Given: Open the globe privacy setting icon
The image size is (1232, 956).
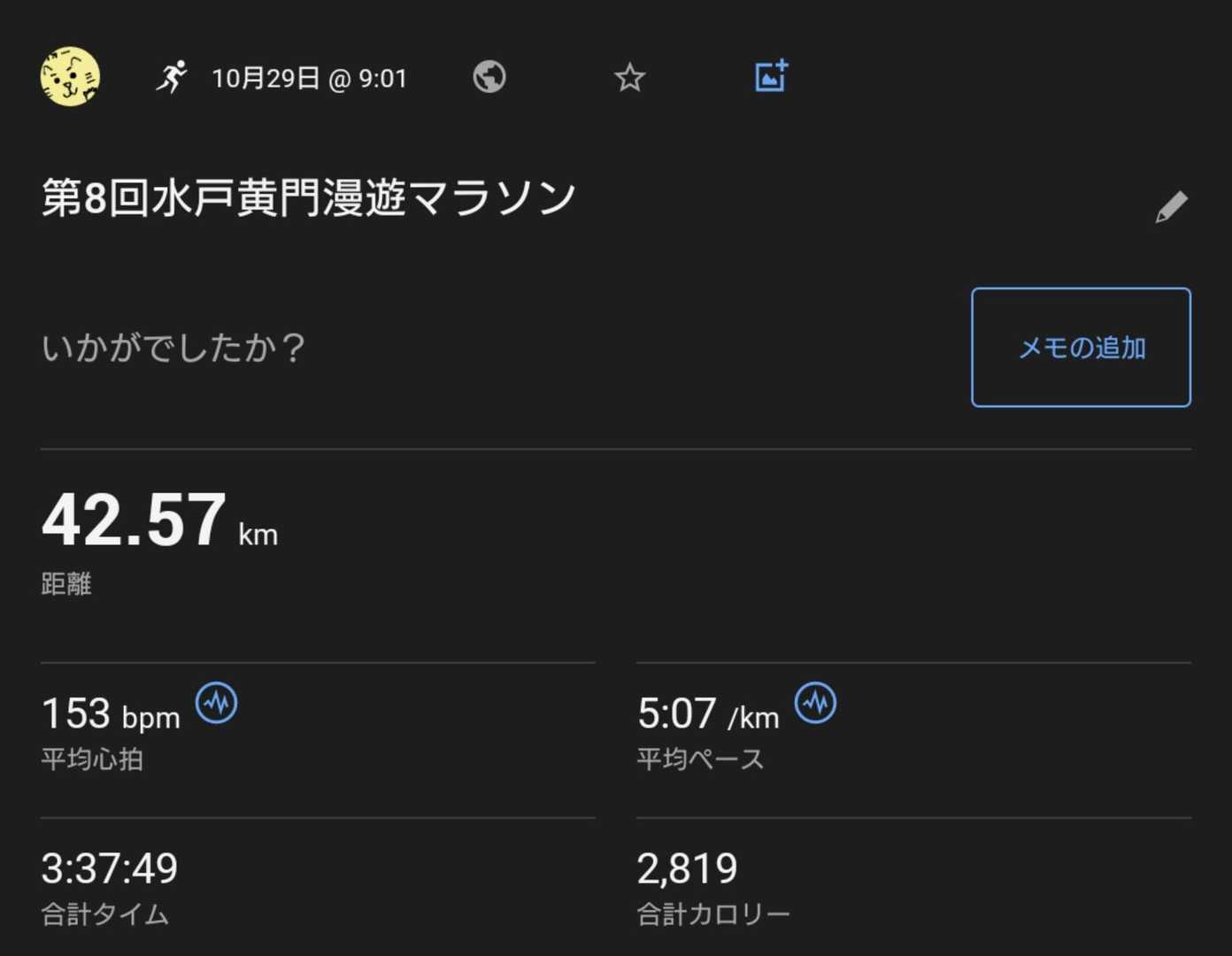Looking at the screenshot, I should pos(489,77).
